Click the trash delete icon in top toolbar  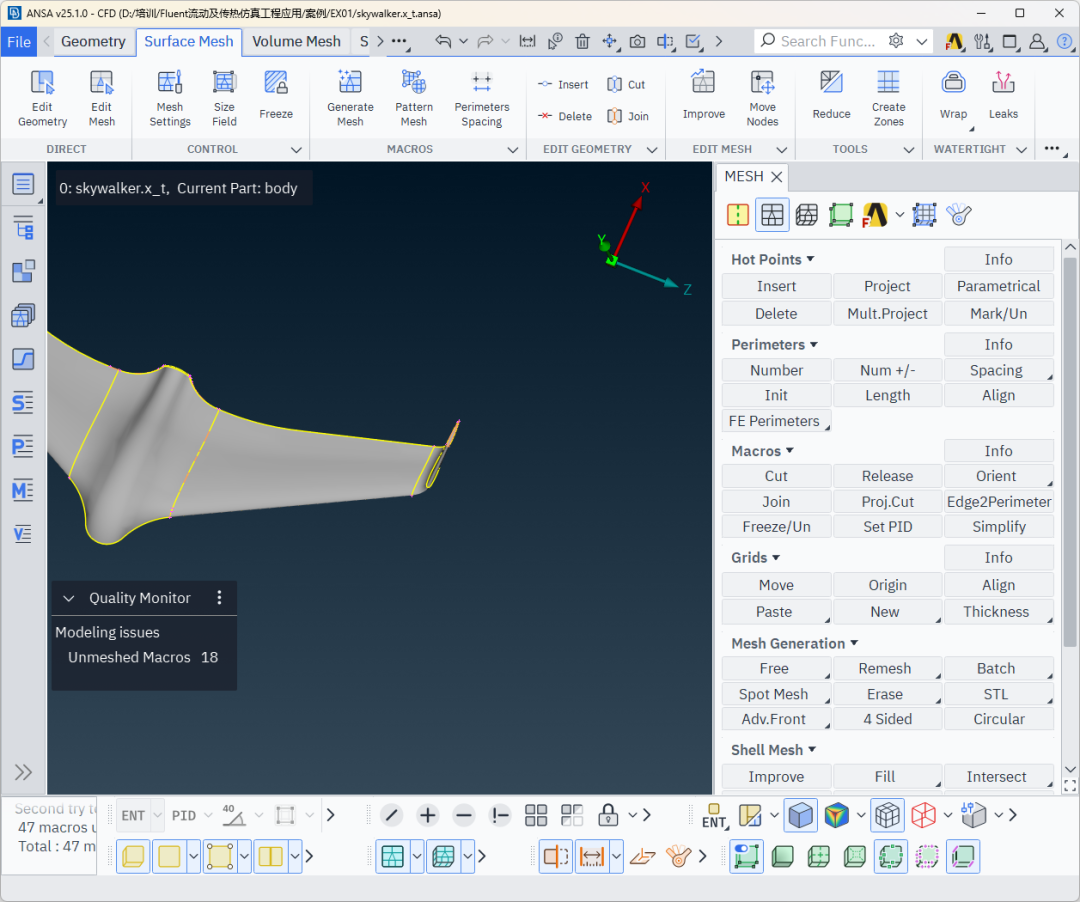[583, 41]
